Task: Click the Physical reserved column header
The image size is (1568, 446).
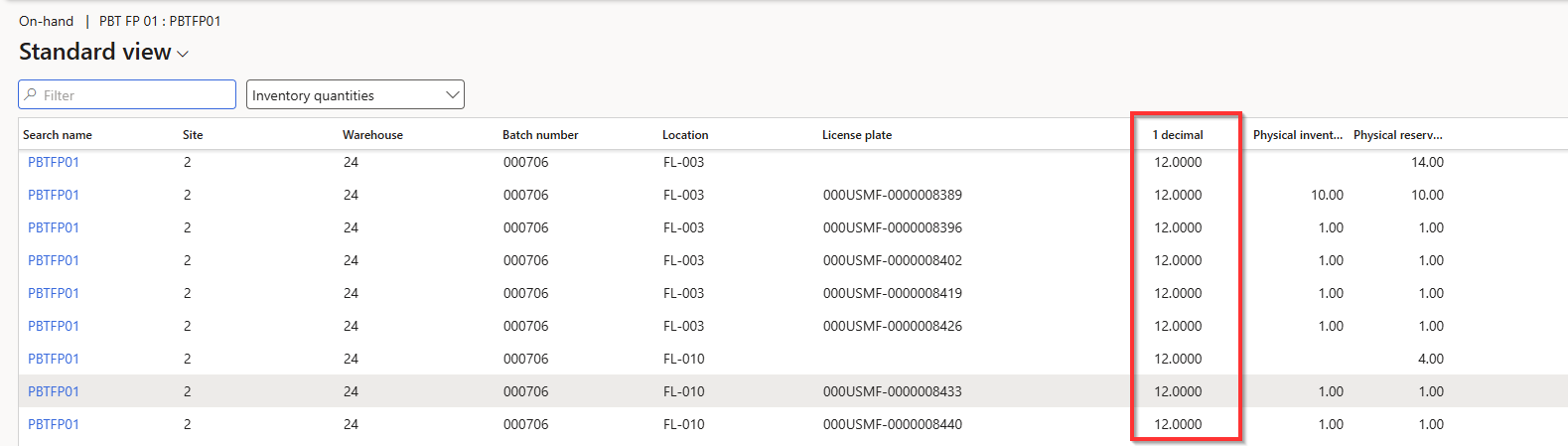Action: pyautogui.click(x=1397, y=135)
